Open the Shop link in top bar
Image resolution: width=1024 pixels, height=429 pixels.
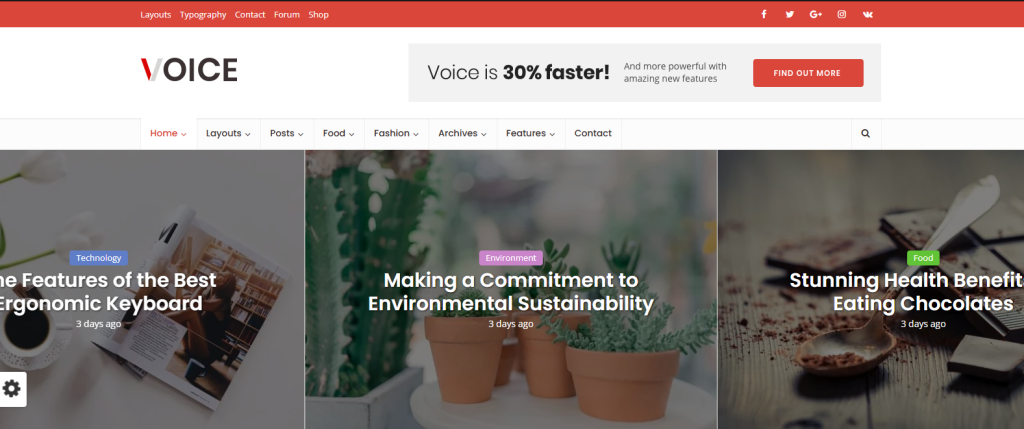click(x=319, y=15)
